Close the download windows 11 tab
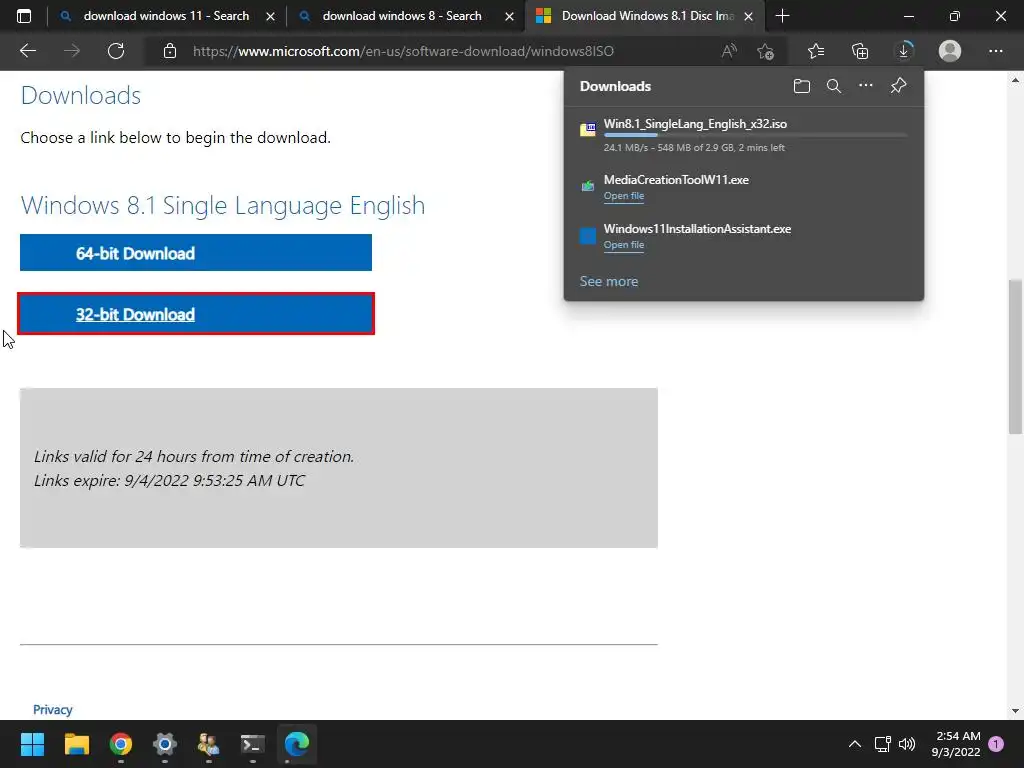This screenshot has width=1024, height=768. tap(270, 17)
